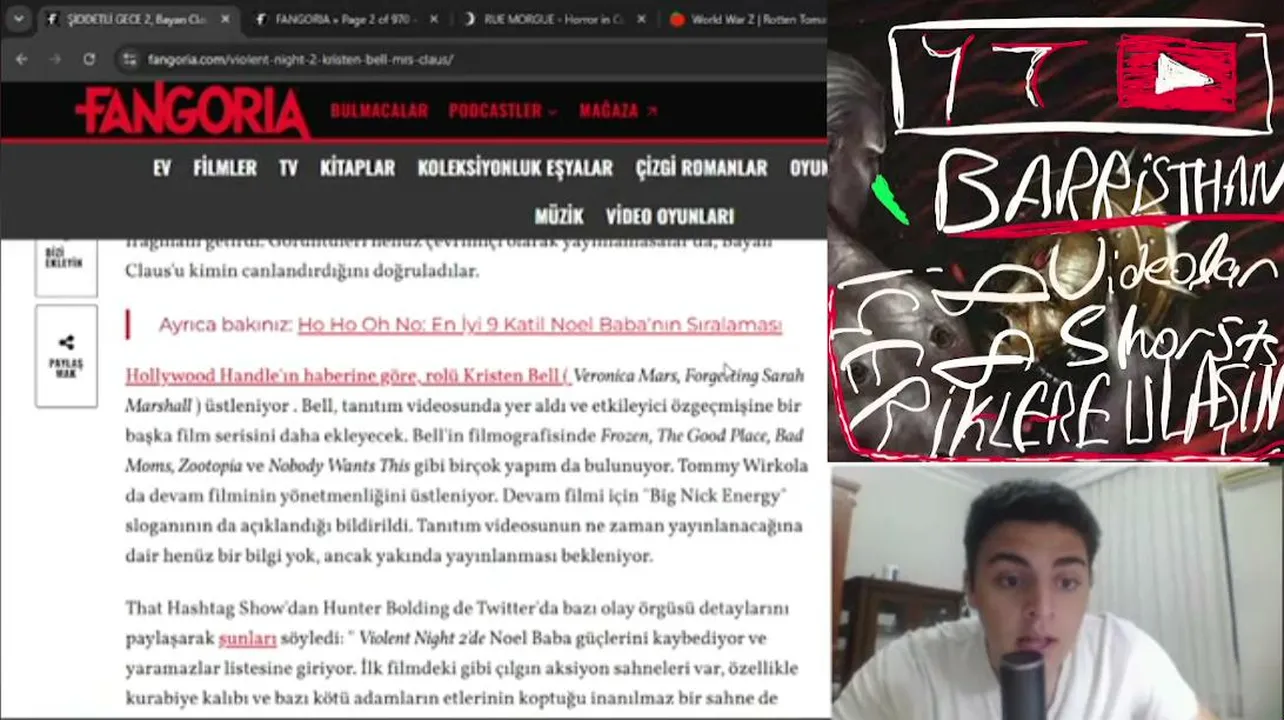Open the MÜZİK section
Screen dimensions: 1284x720
click(559, 216)
